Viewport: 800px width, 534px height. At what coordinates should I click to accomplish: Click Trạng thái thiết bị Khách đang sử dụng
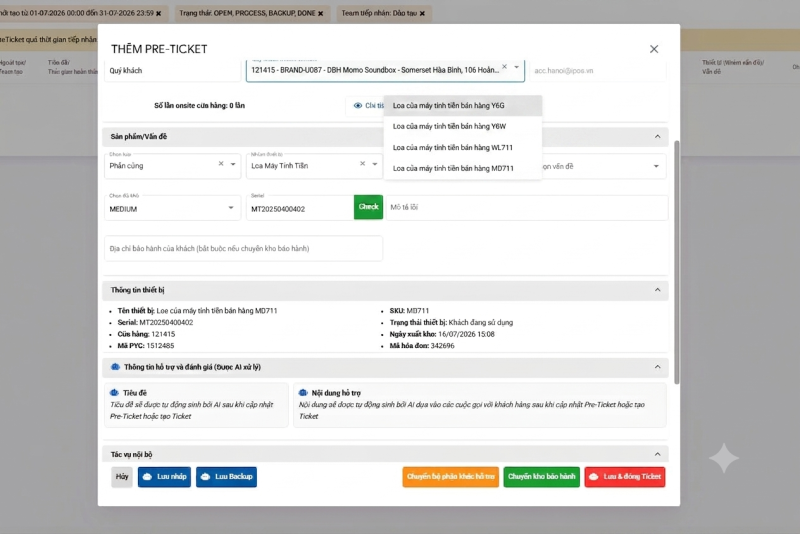(451, 322)
